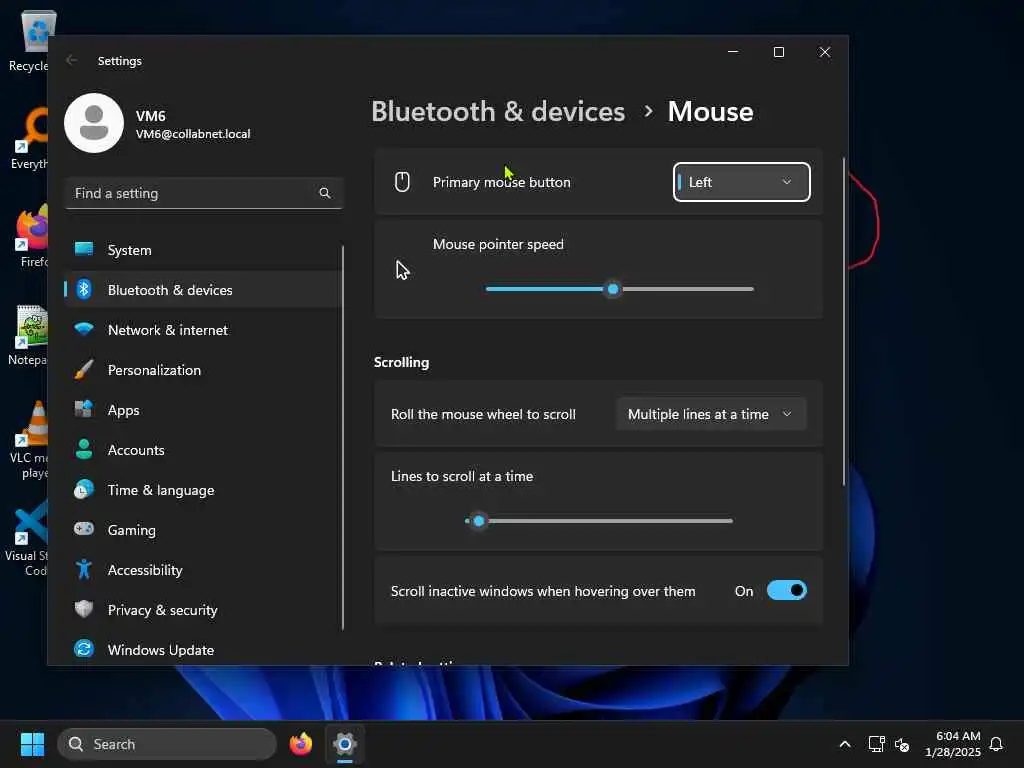Go to Windows Update settings
The width and height of the screenshot is (1024, 768).
(x=203, y=650)
